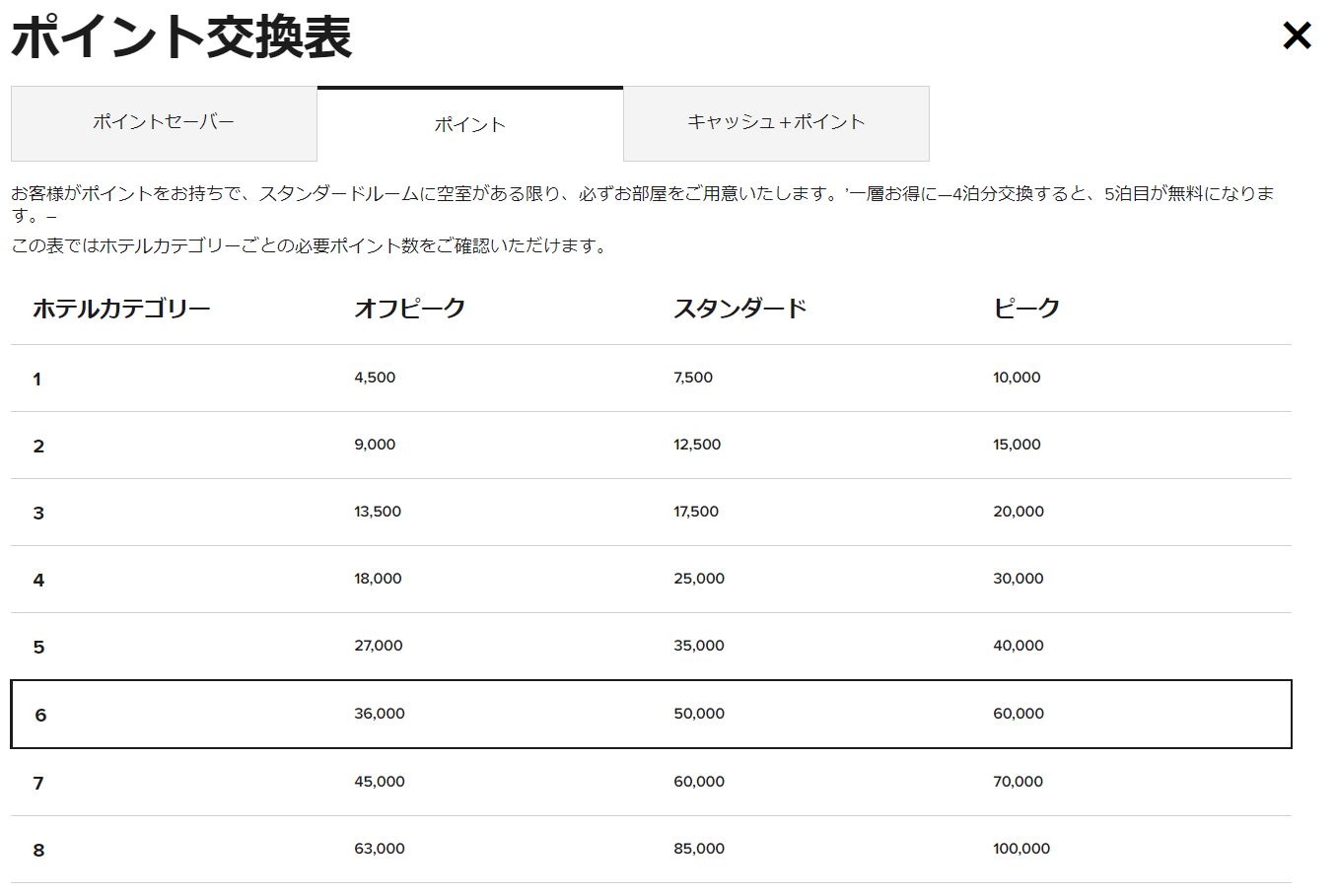Open the キャッシュ+ポイント tab
Image resolution: width=1336 pixels, height=896 pixels.
(x=776, y=123)
